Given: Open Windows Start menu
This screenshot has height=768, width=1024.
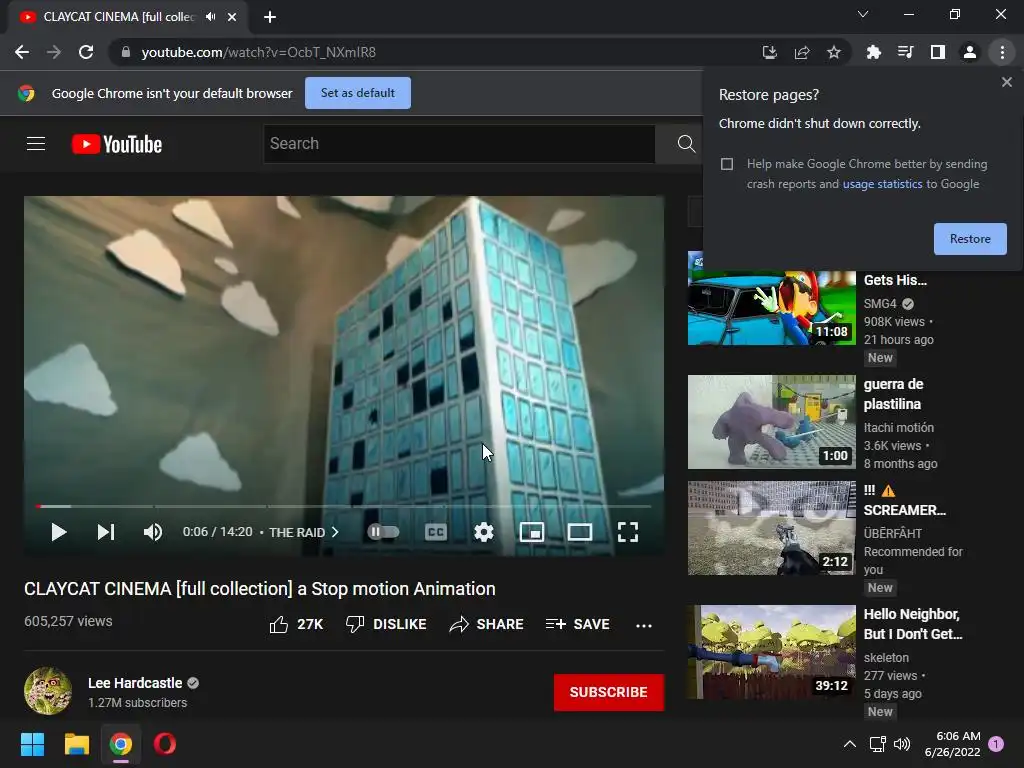Looking at the screenshot, I should [32, 744].
